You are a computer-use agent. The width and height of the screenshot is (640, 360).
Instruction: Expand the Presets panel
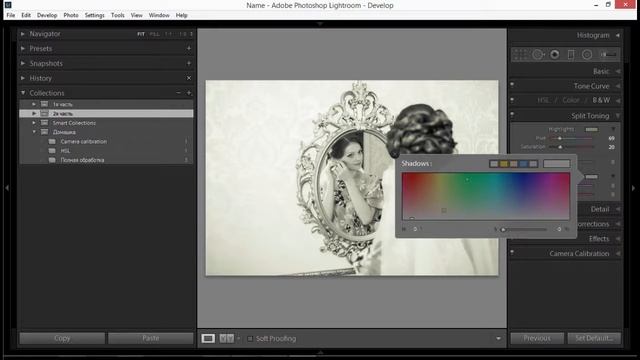(23, 49)
